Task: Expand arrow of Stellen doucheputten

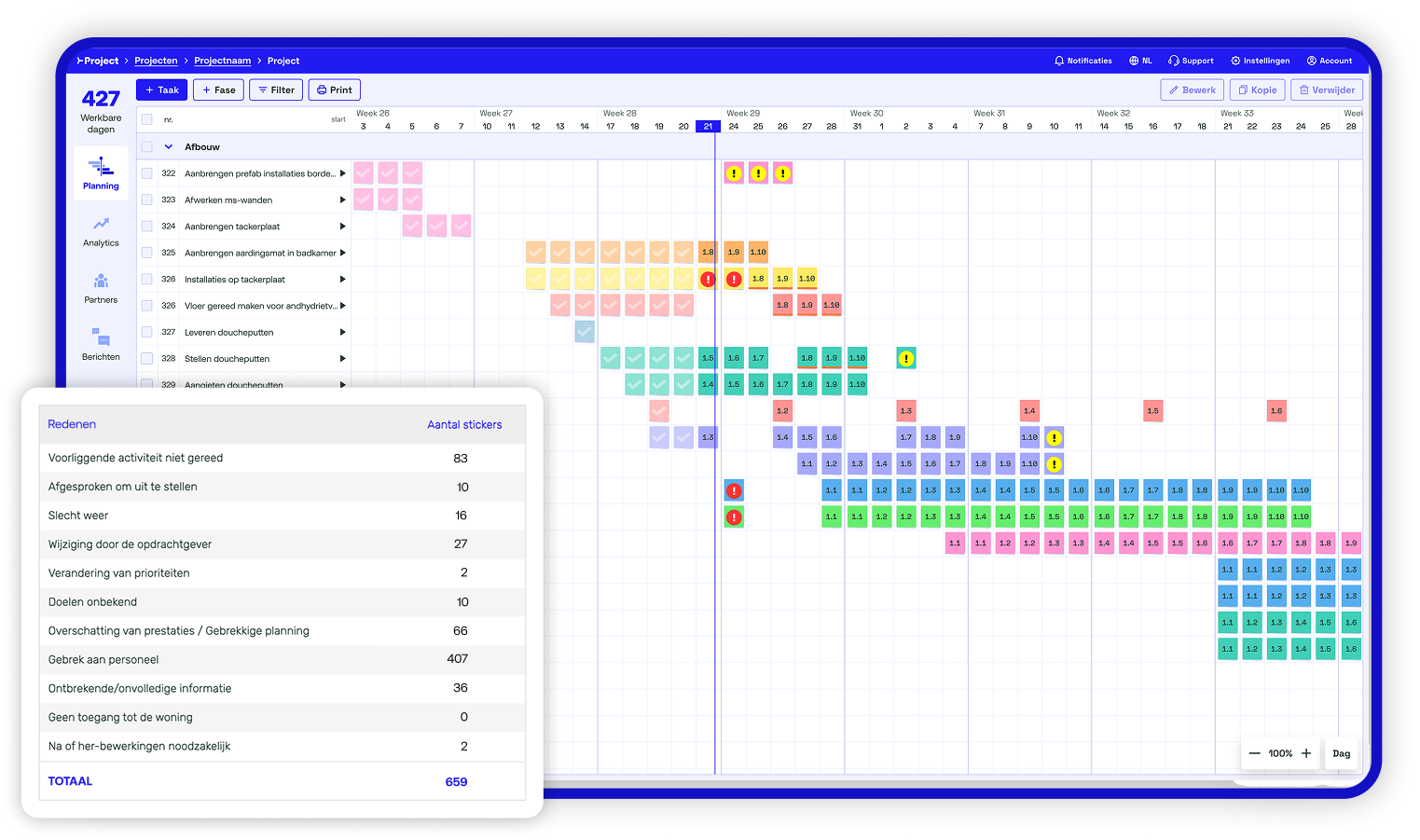Action: (x=343, y=358)
